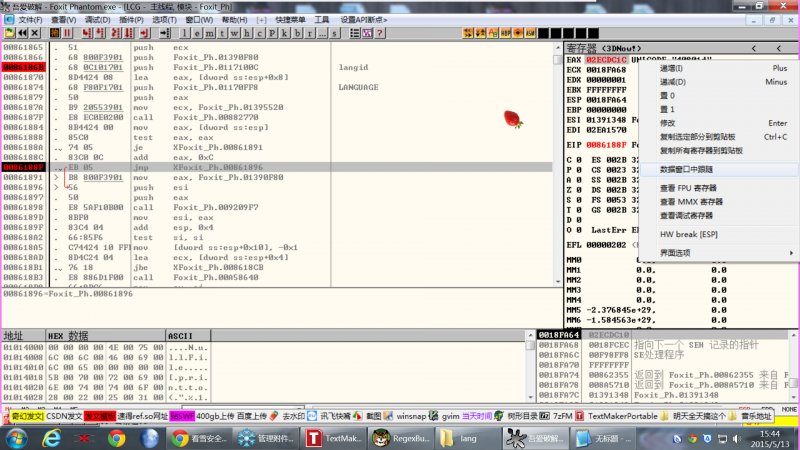Image resolution: width=800 pixels, height=450 pixels.
Task: Click the Open file toolbar icon
Action: [x=9, y=33]
